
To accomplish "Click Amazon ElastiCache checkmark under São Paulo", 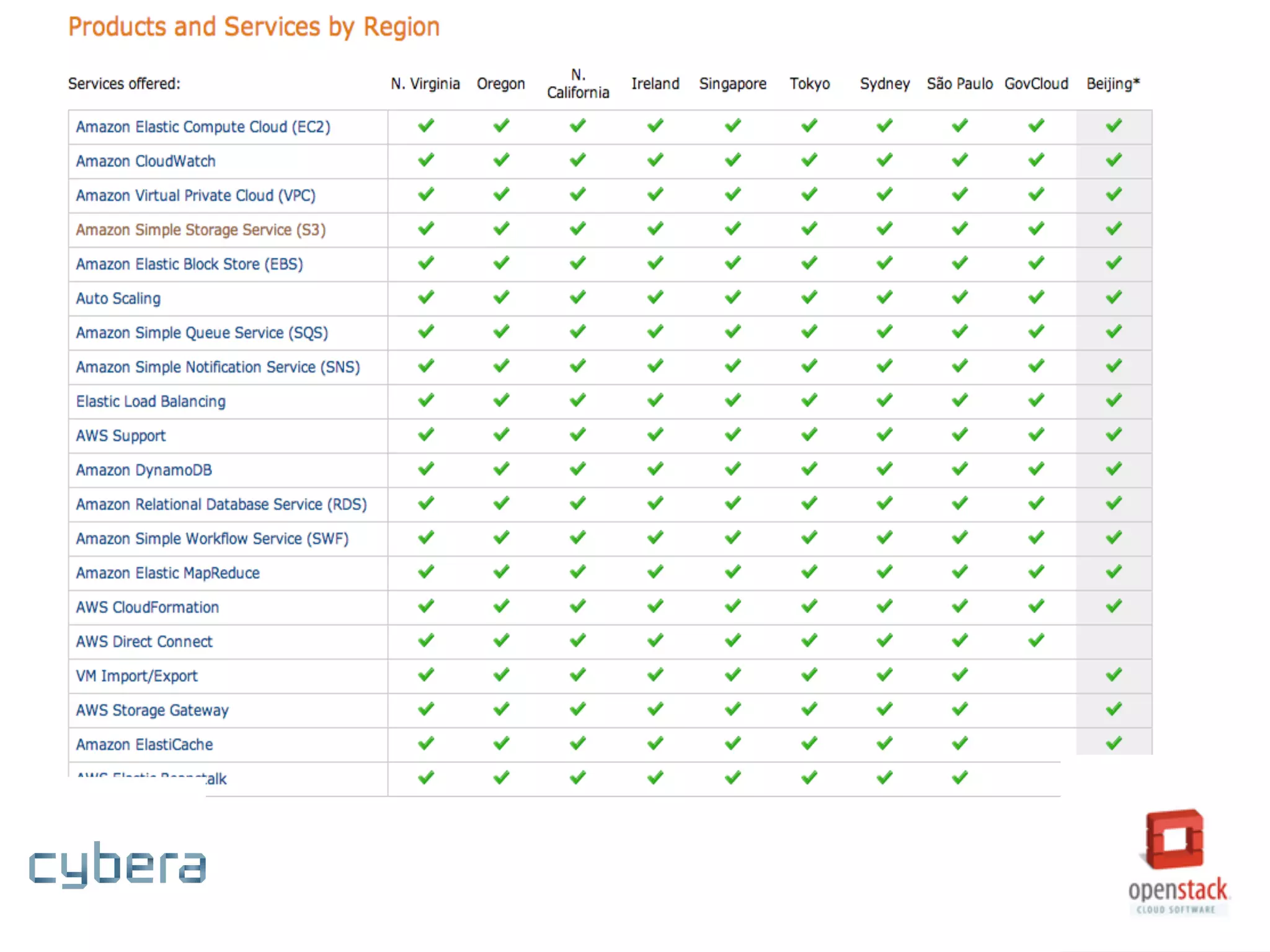I will click(x=960, y=743).
